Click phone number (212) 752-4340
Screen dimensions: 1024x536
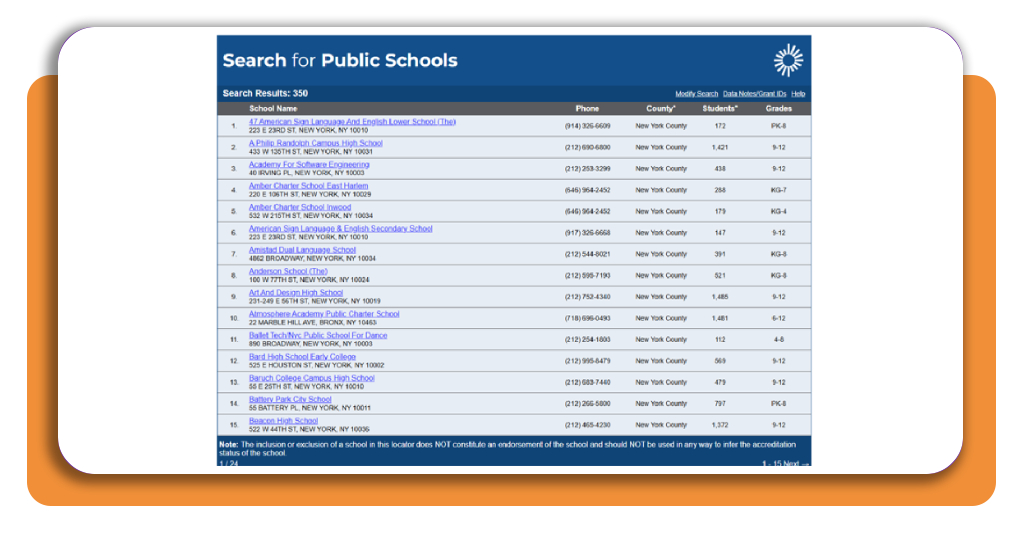click(x=588, y=297)
